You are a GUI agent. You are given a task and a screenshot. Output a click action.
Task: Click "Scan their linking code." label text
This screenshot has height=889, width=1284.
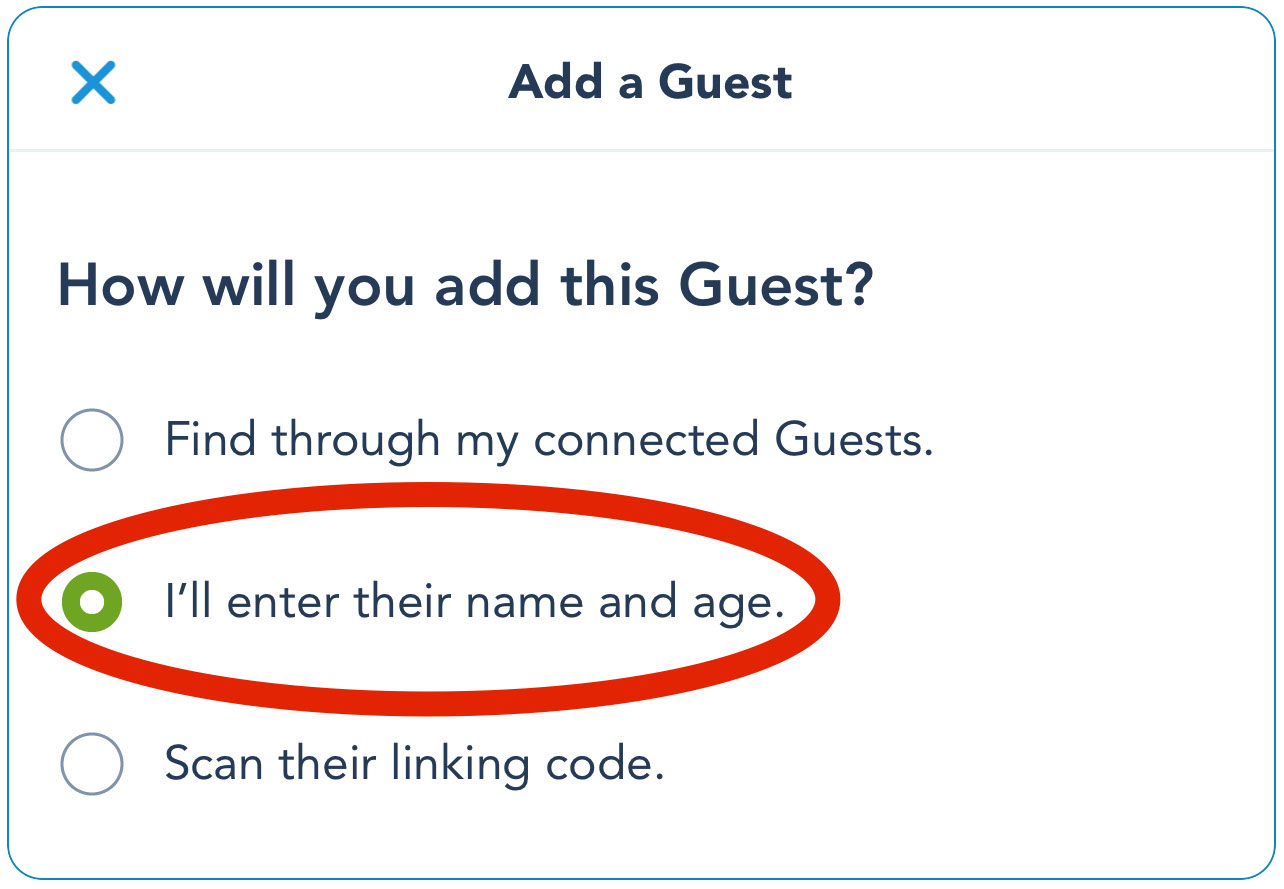click(414, 764)
